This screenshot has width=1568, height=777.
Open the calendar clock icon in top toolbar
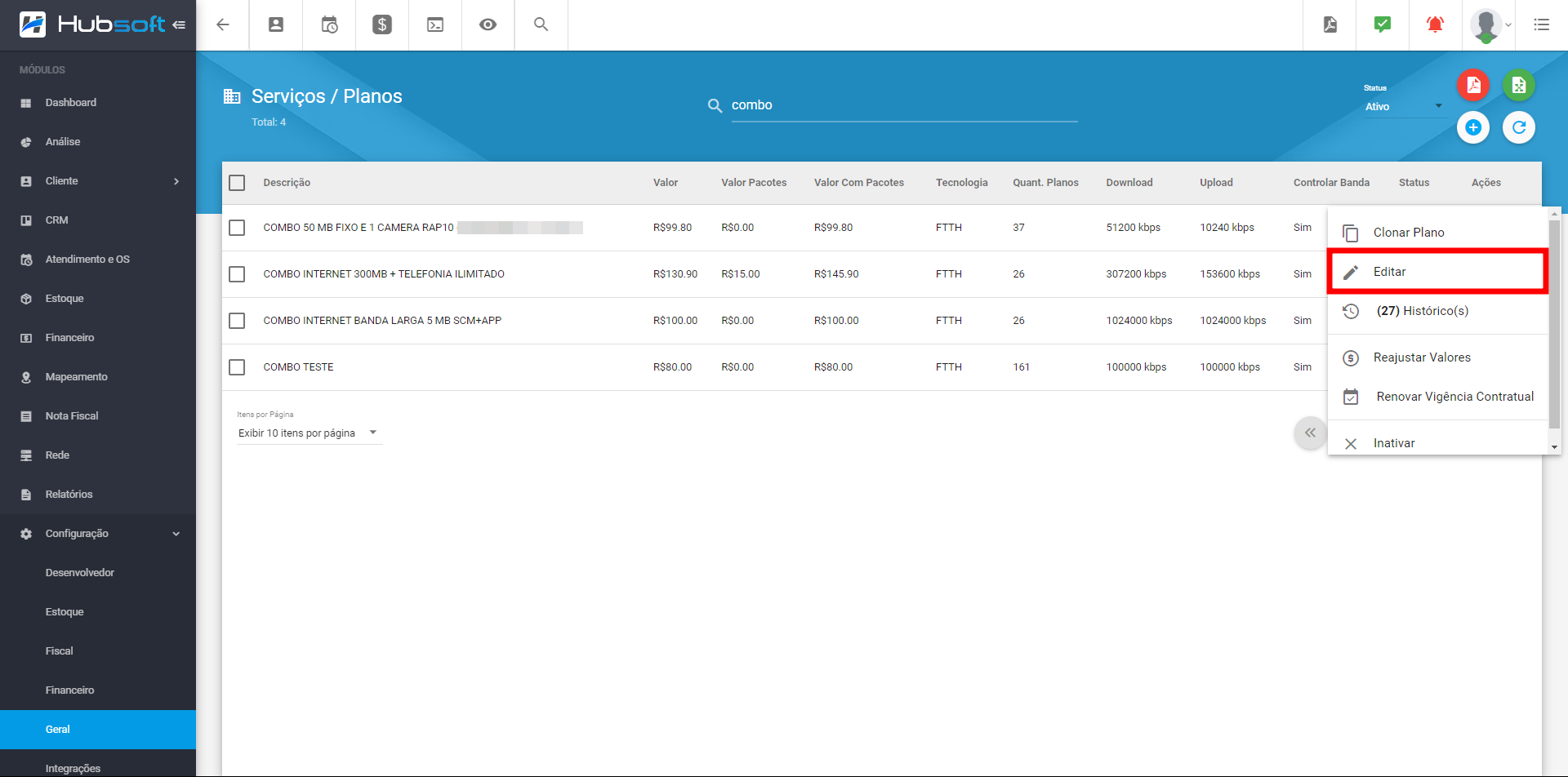(329, 24)
